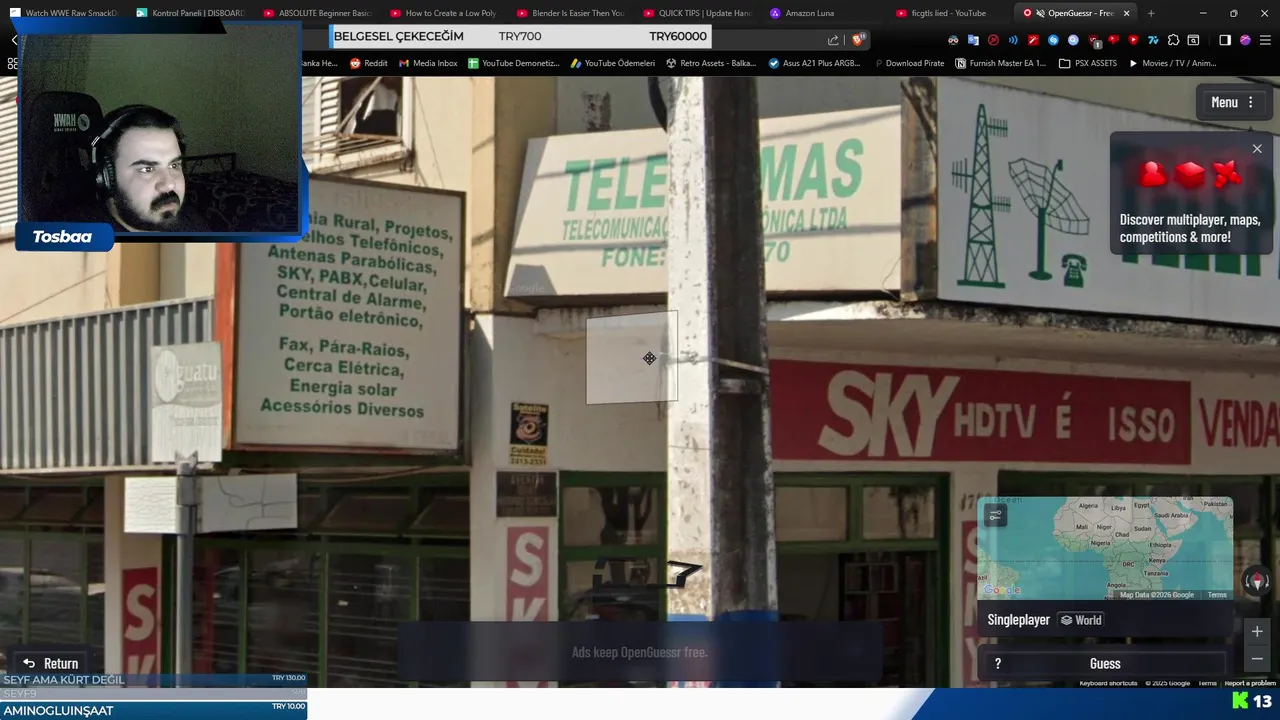This screenshot has height=720, width=1280.
Task: Click the 7tv extension icon
Action: 1153,40
